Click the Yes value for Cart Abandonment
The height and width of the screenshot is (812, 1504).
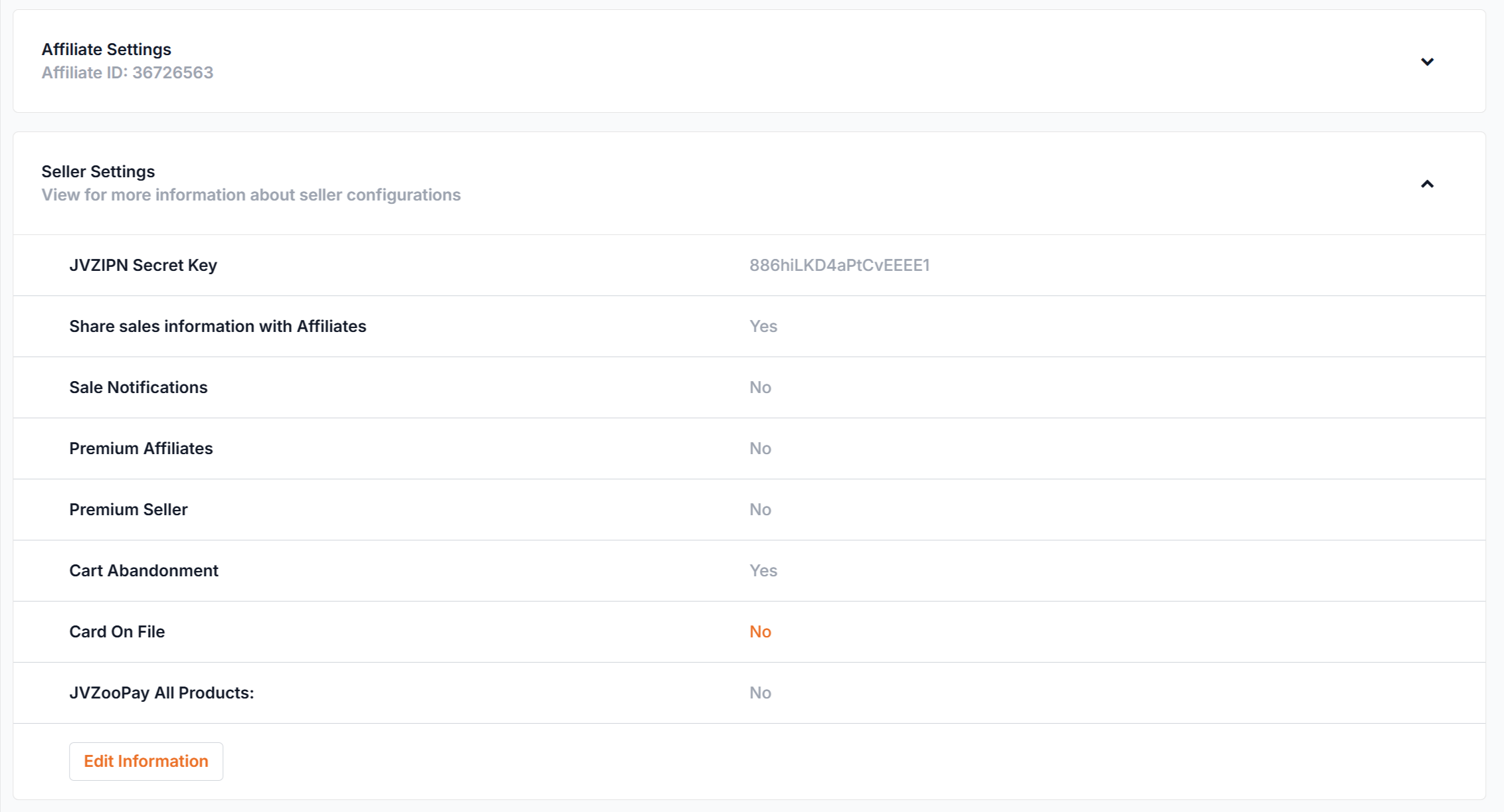tap(763, 570)
